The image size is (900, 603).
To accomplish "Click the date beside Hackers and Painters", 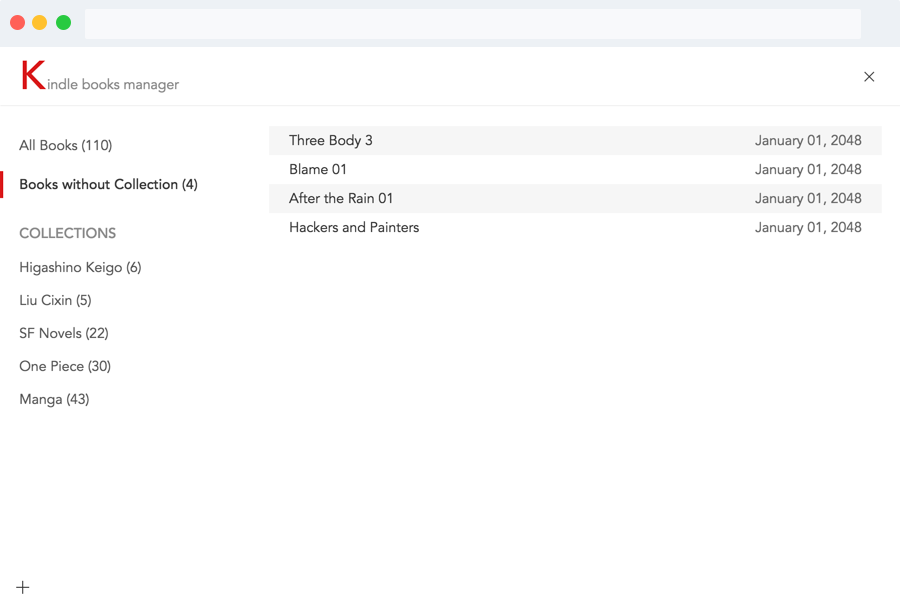I will 808,227.
